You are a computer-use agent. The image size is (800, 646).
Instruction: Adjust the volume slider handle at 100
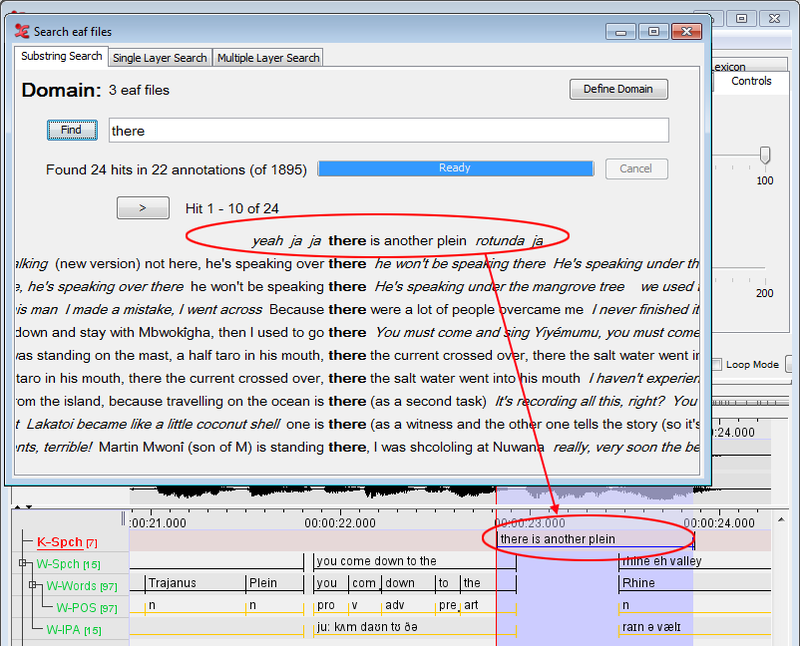pyautogui.click(x=765, y=155)
